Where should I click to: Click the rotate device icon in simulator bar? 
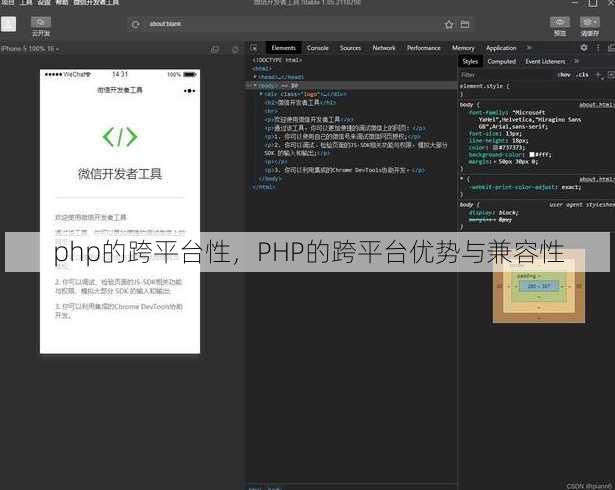pyautogui.click(x=215, y=49)
